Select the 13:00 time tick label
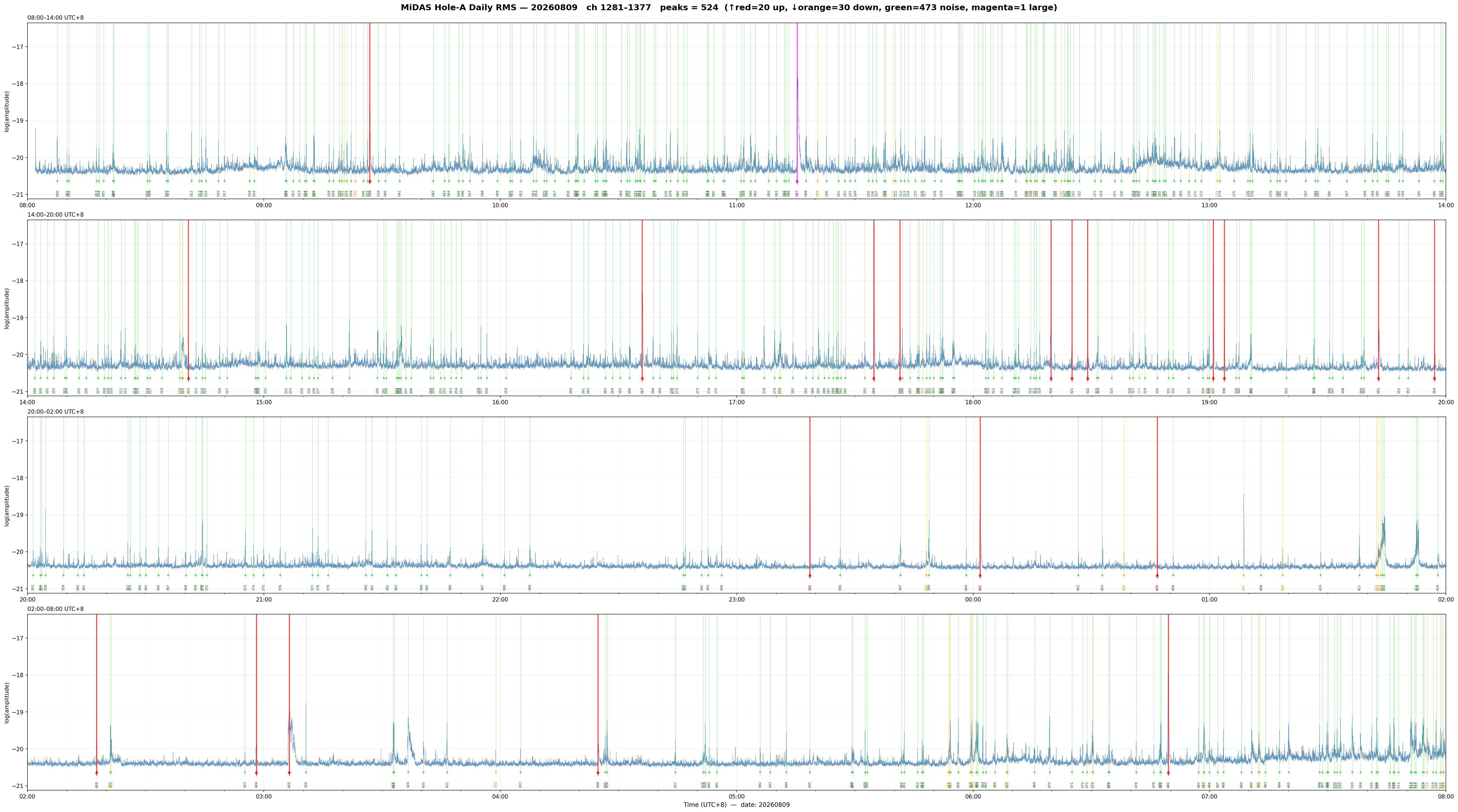This screenshot has width=1458, height=812. point(1209,205)
